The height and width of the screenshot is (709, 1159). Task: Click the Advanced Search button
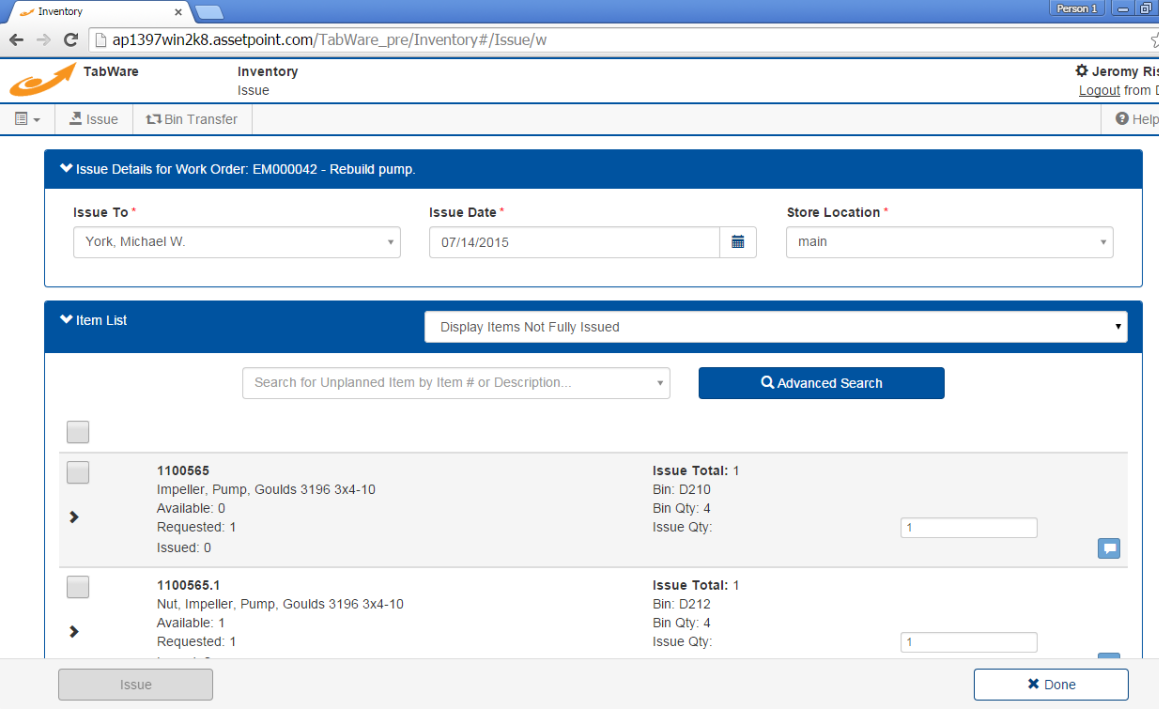(x=821, y=383)
